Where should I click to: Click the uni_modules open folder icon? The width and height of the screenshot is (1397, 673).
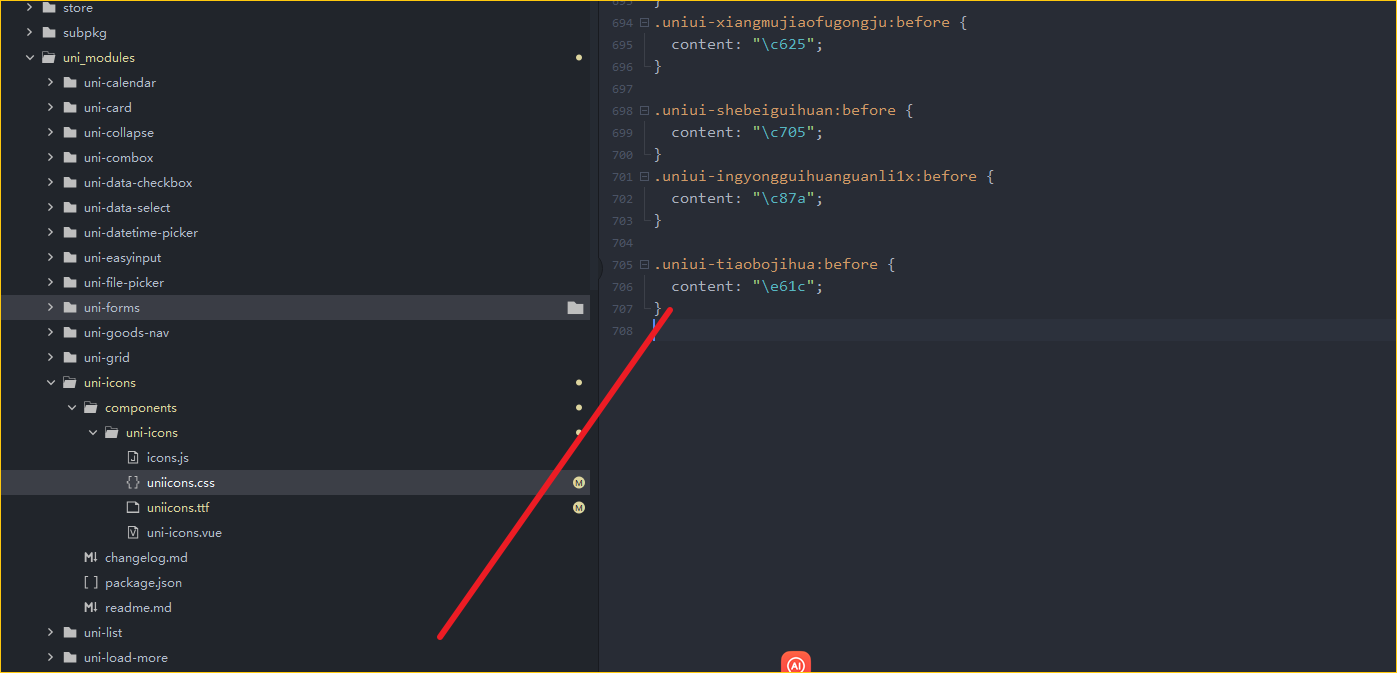(48, 58)
